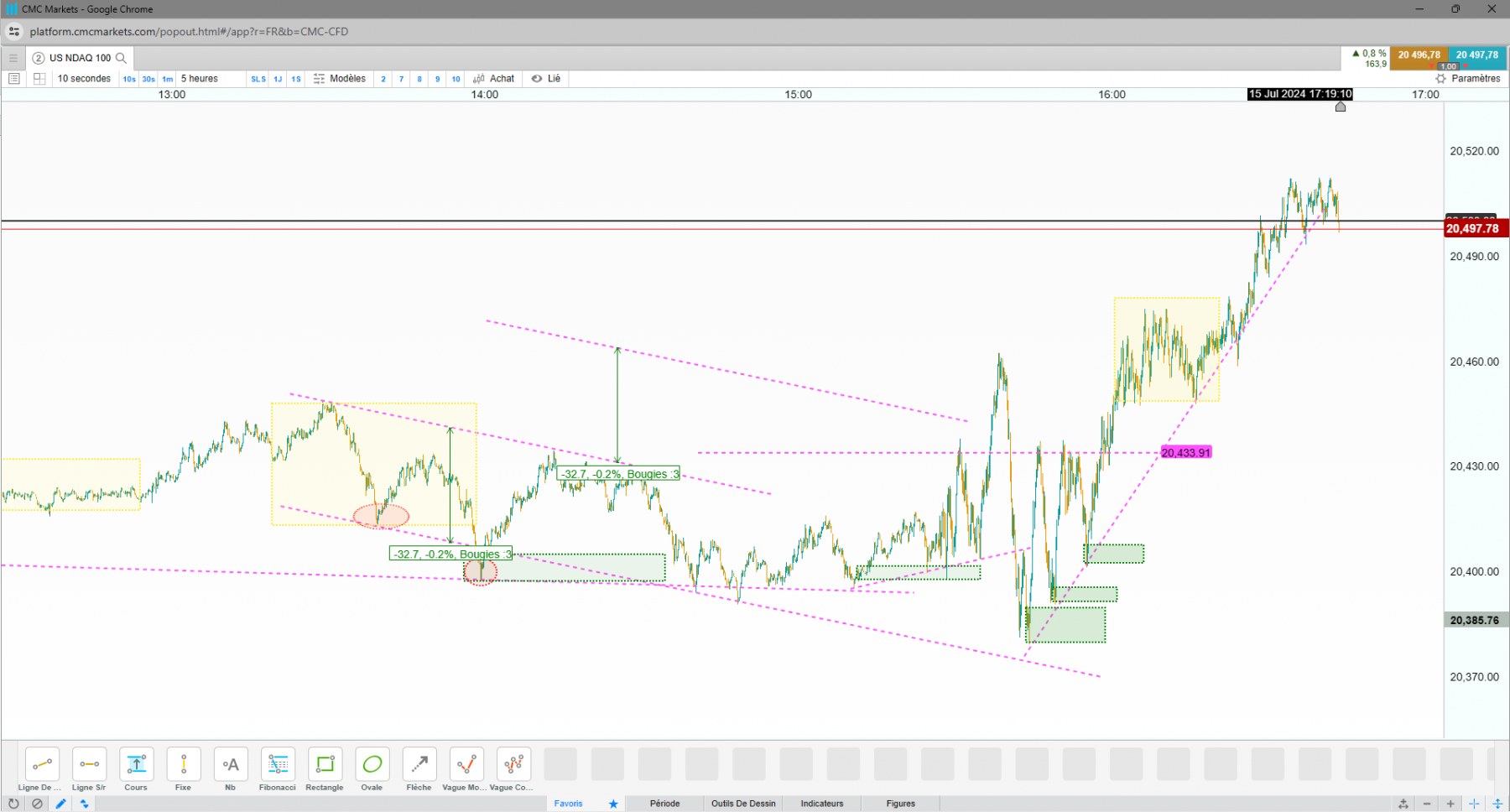Click the US NDAQ 100 search field
1510x812 pixels.
(80, 58)
